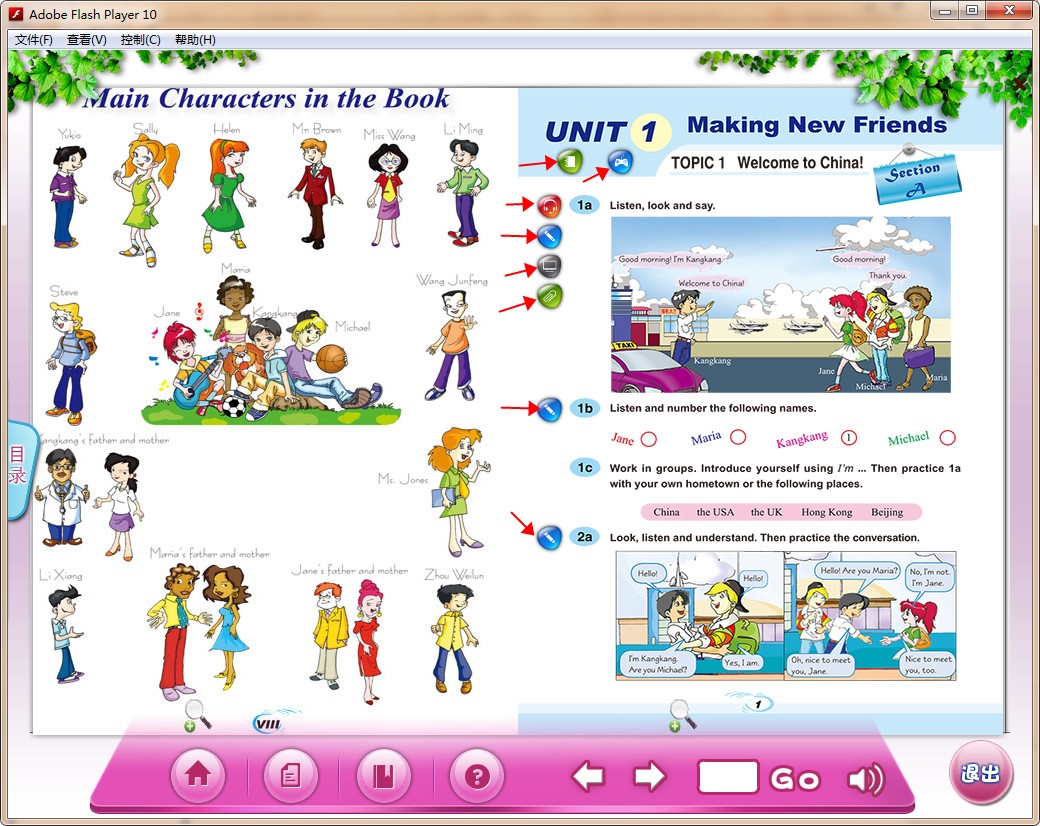The width and height of the screenshot is (1040, 826).
Task: Select the circle next to Jane
Action: [x=649, y=439]
